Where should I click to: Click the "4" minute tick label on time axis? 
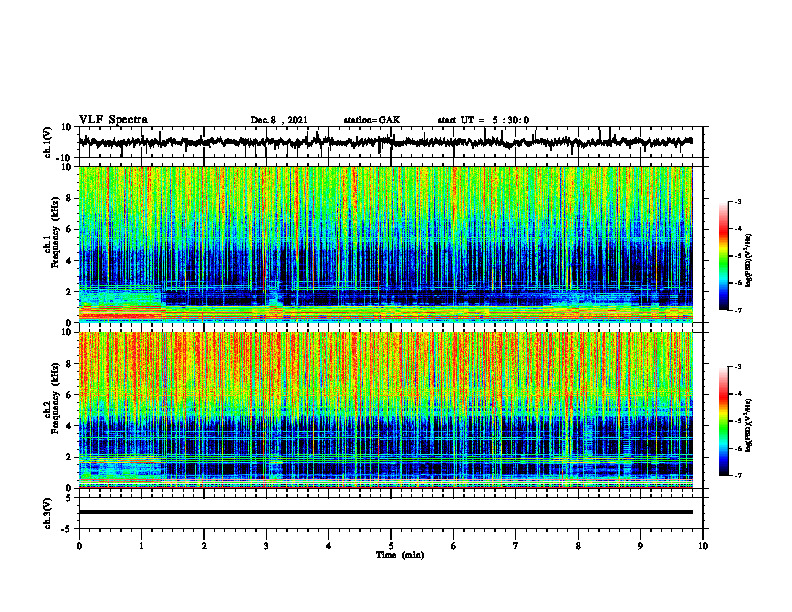pyautogui.click(x=329, y=546)
